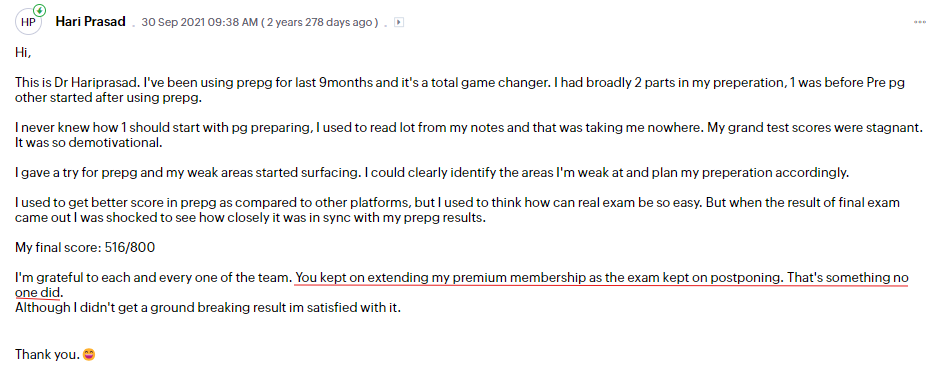Click the 'Although I didn't get a ground breaking' line
935x368 pixels.
pos(207,308)
